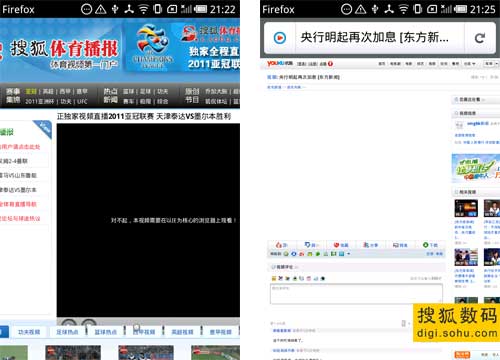
Task: Click into the Youku comment text box
Action: tap(356, 294)
